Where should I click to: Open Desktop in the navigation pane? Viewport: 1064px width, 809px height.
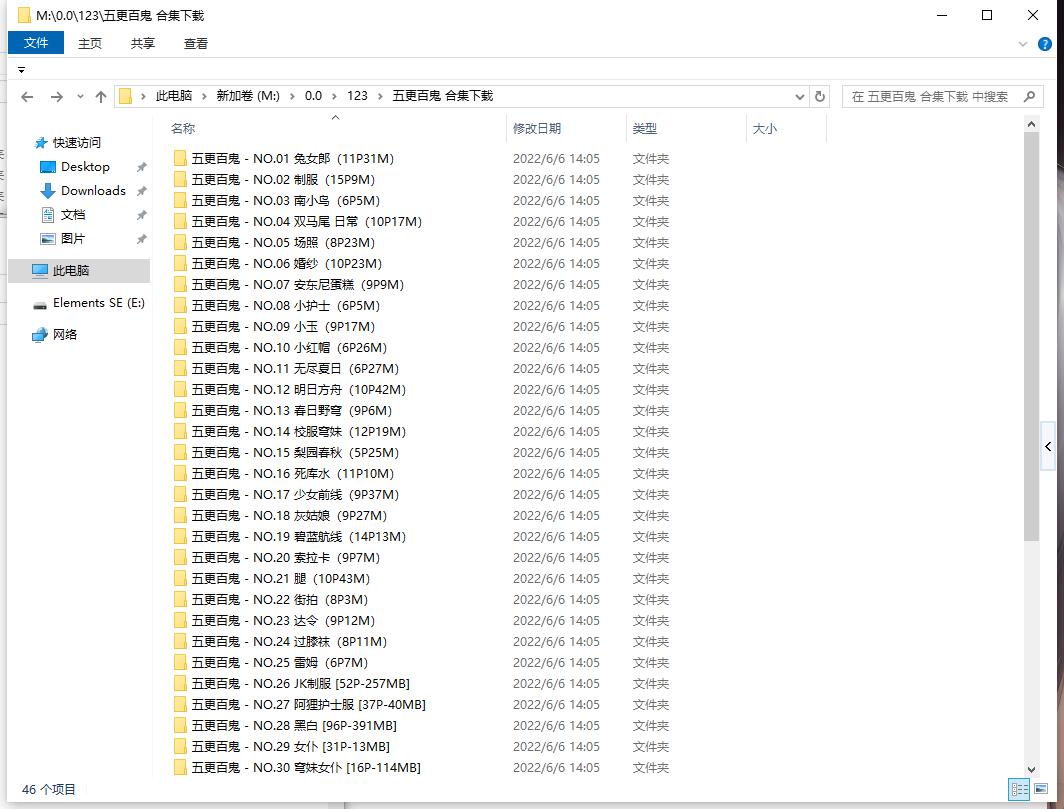tap(85, 166)
